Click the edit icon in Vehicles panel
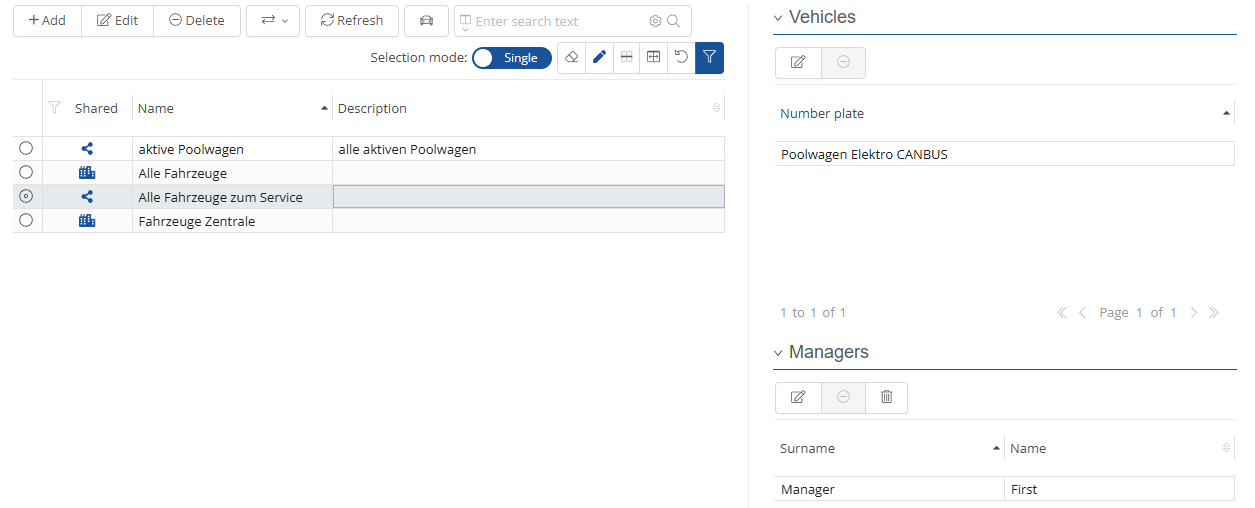The height and width of the screenshot is (508, 1255). [x=798, y=62]
